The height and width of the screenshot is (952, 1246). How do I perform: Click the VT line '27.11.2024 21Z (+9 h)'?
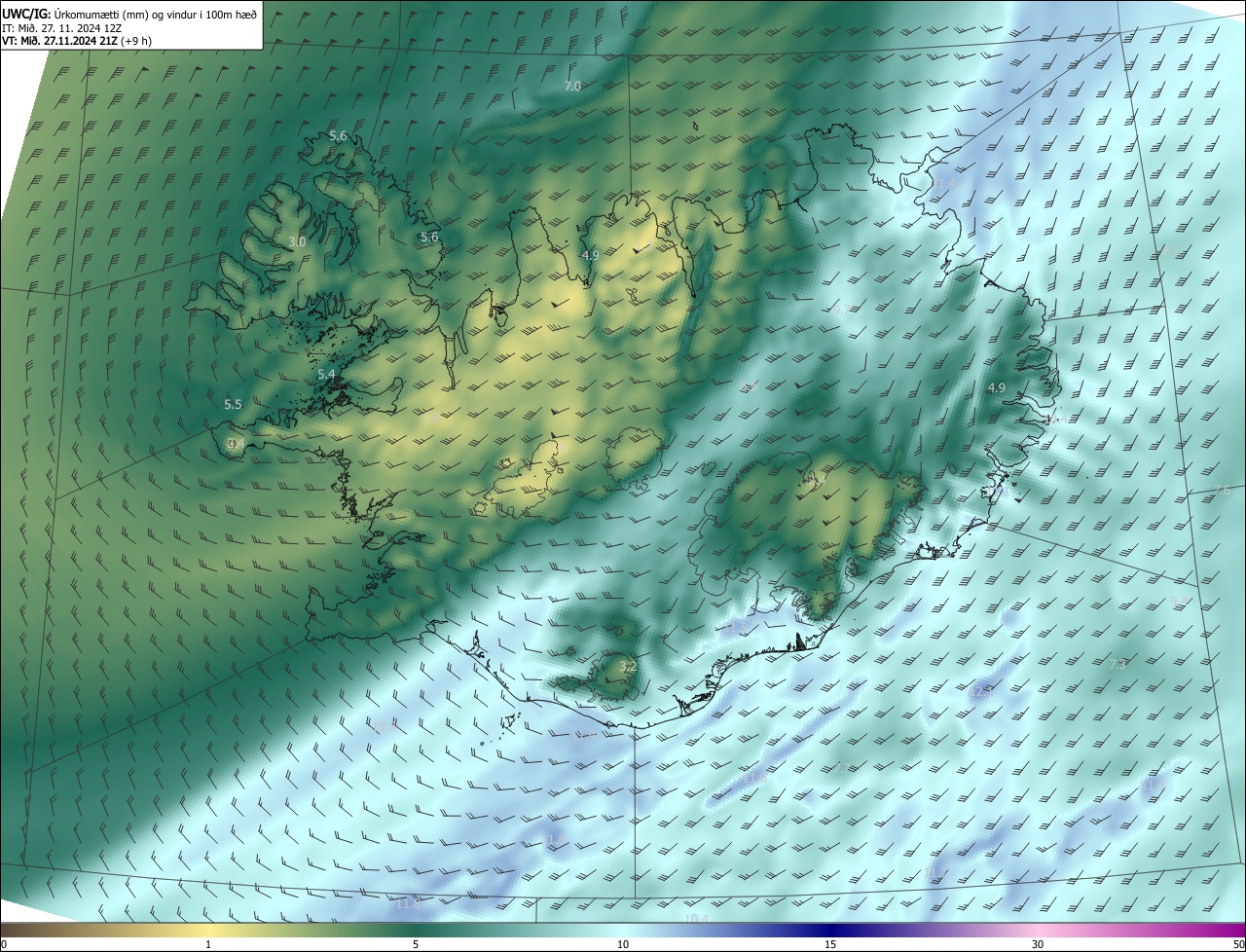98,41
